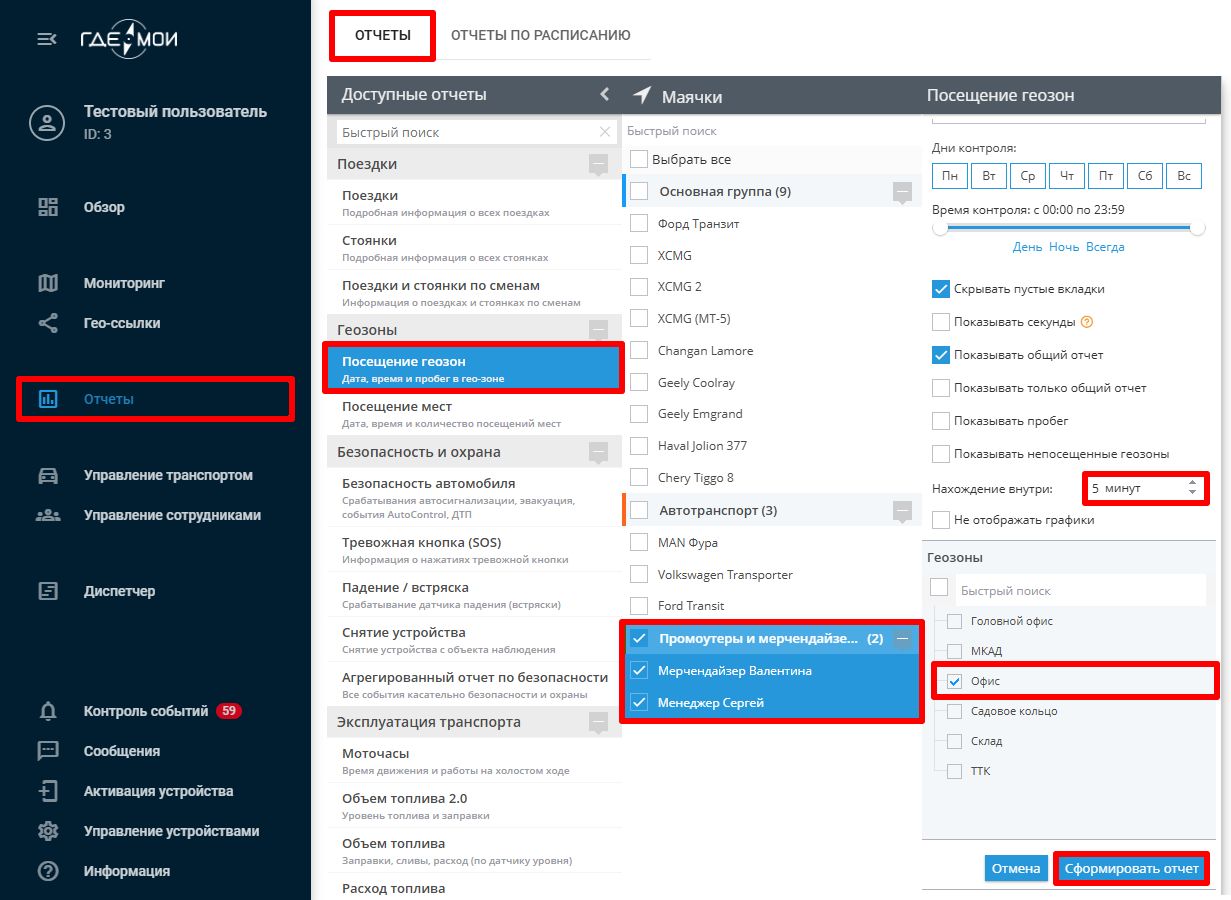
Task: Check the Форд Транзит tracker checkbox
Action: [639, 224]
